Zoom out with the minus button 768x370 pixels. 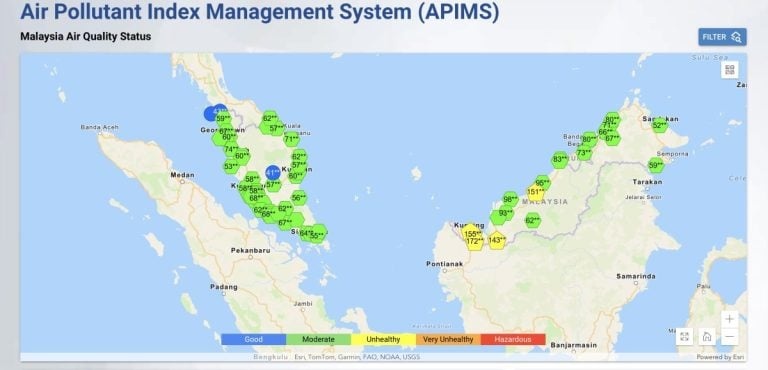coord(729,336)
